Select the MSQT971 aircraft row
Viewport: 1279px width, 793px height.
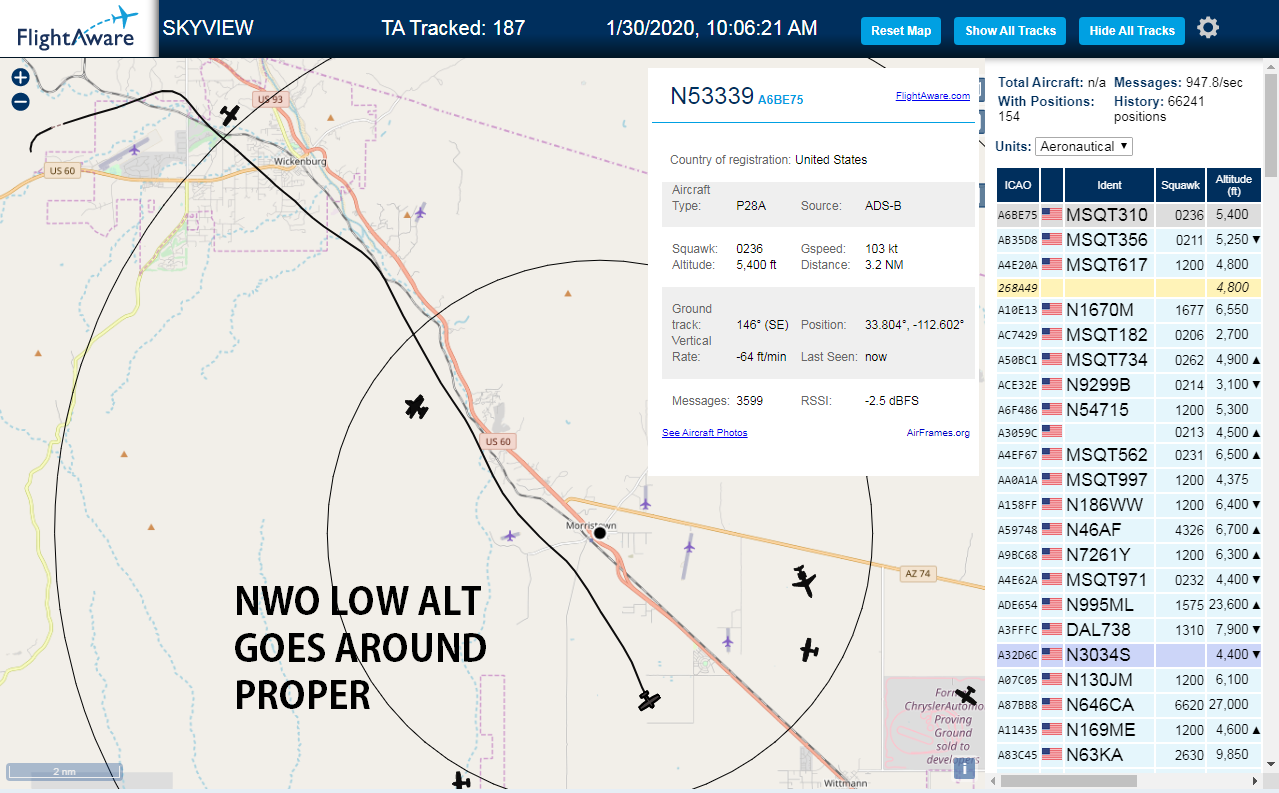click(x=1129, y=580)
